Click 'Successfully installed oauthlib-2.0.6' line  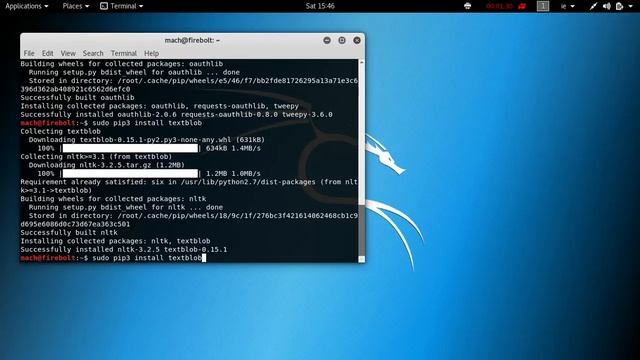pyautogui.click(x=176, y=115)
